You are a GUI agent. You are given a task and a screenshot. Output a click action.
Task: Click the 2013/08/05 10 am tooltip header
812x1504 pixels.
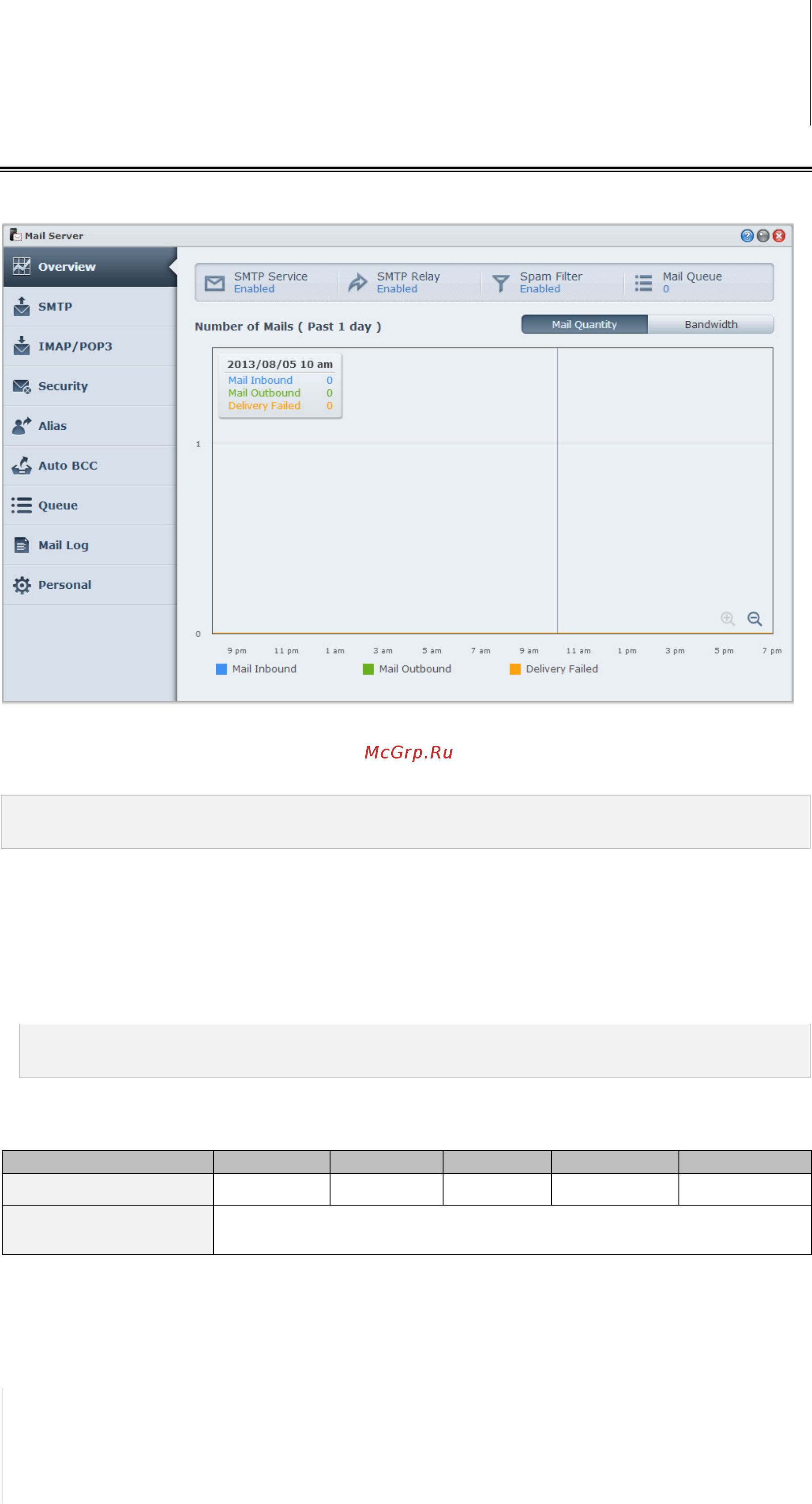pyautogui.click(x=280, y=364)
